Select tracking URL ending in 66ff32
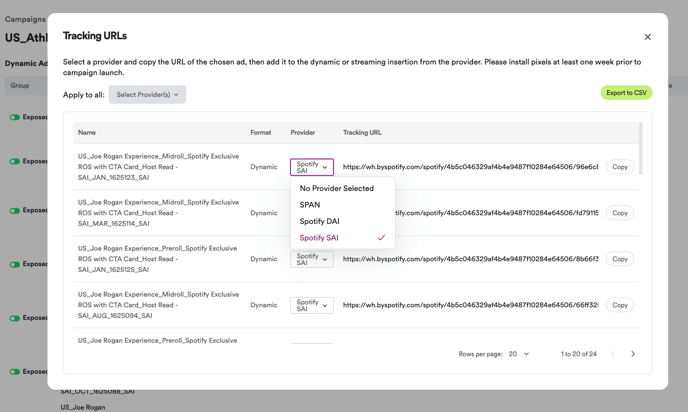 (470, 305)
